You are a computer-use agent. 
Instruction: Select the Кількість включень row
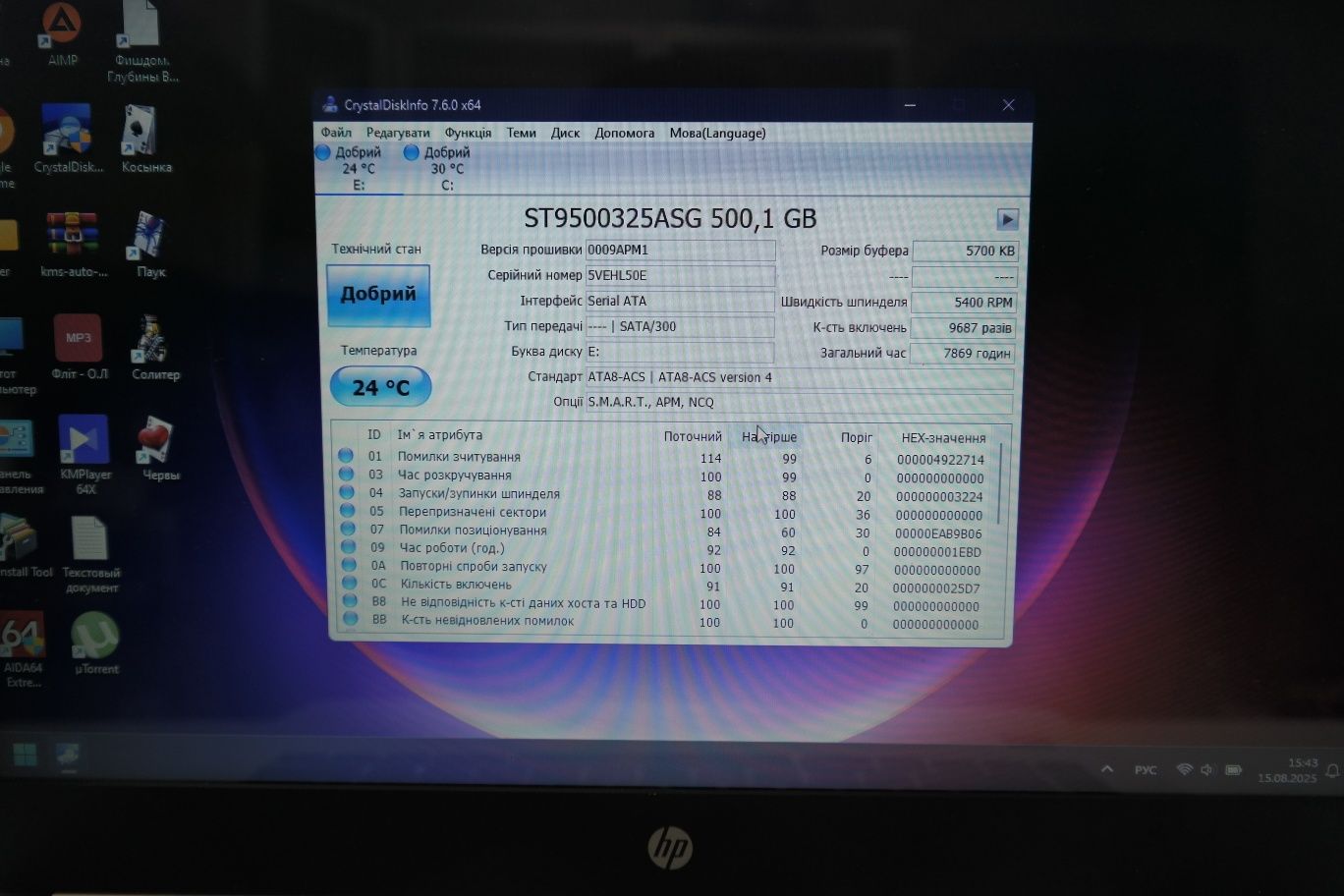click(x=665, y=586)
